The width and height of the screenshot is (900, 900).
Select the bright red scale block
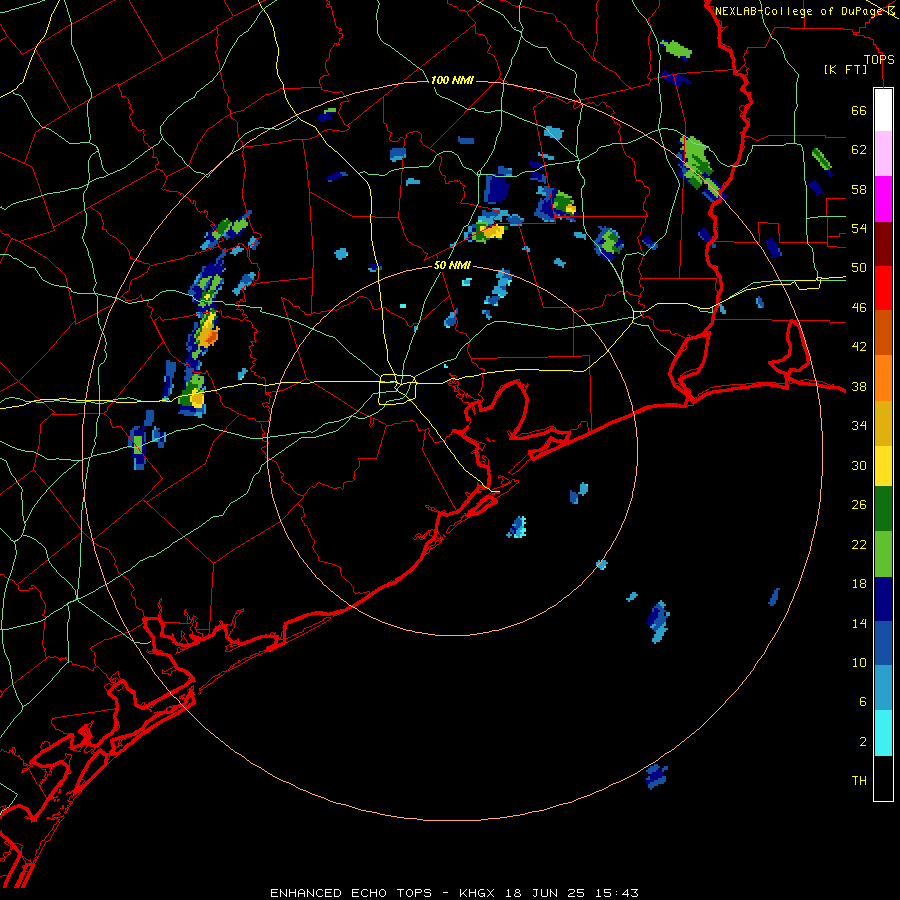tap(883, 288)
